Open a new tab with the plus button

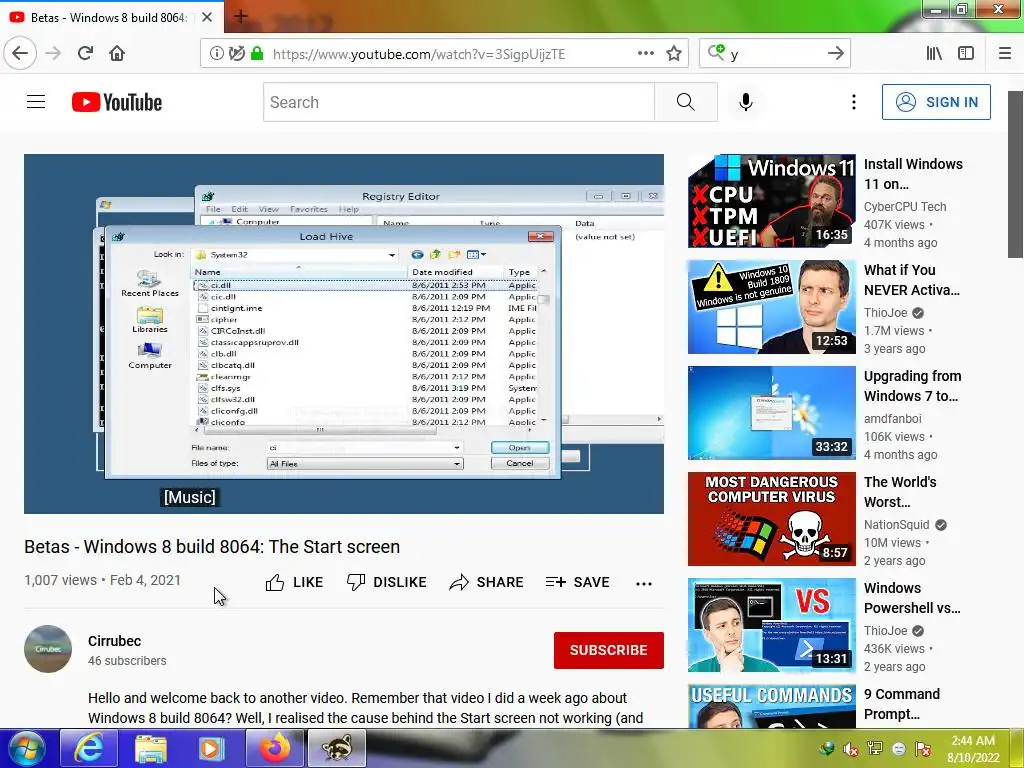click(240, 17)
